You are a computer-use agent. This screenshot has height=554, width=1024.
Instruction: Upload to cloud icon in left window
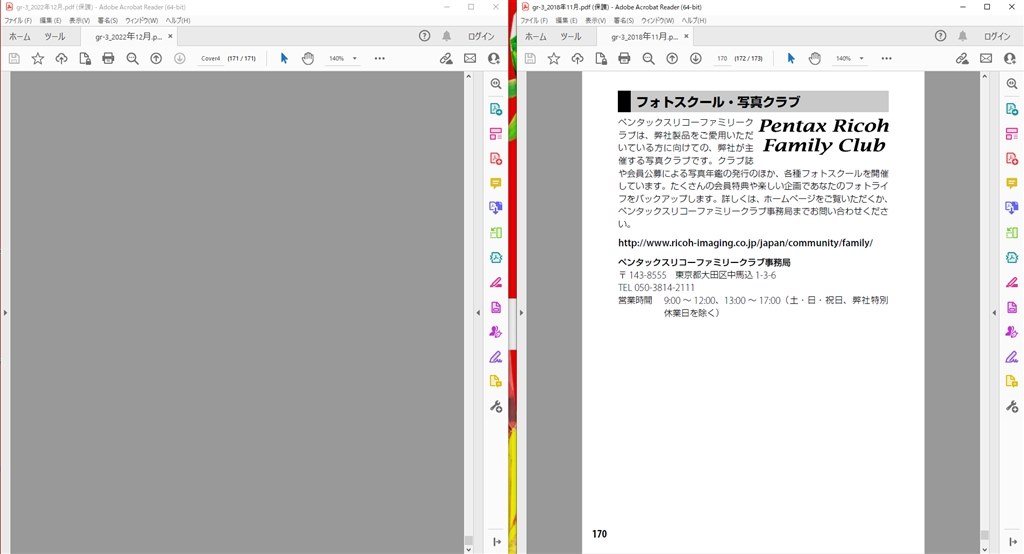[x=61, y=59]
